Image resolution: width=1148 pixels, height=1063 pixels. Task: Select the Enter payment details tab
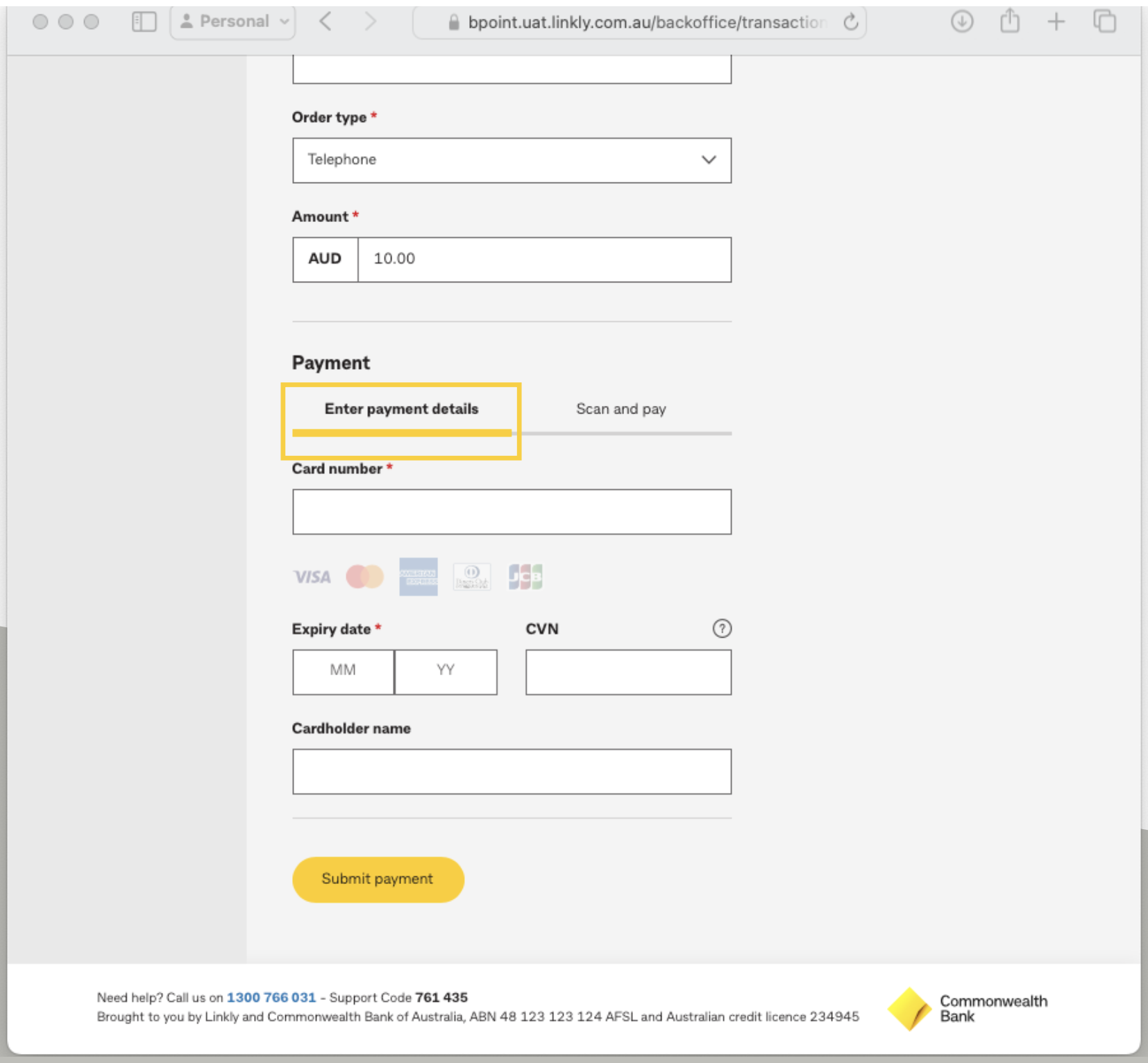pos(400,409)
